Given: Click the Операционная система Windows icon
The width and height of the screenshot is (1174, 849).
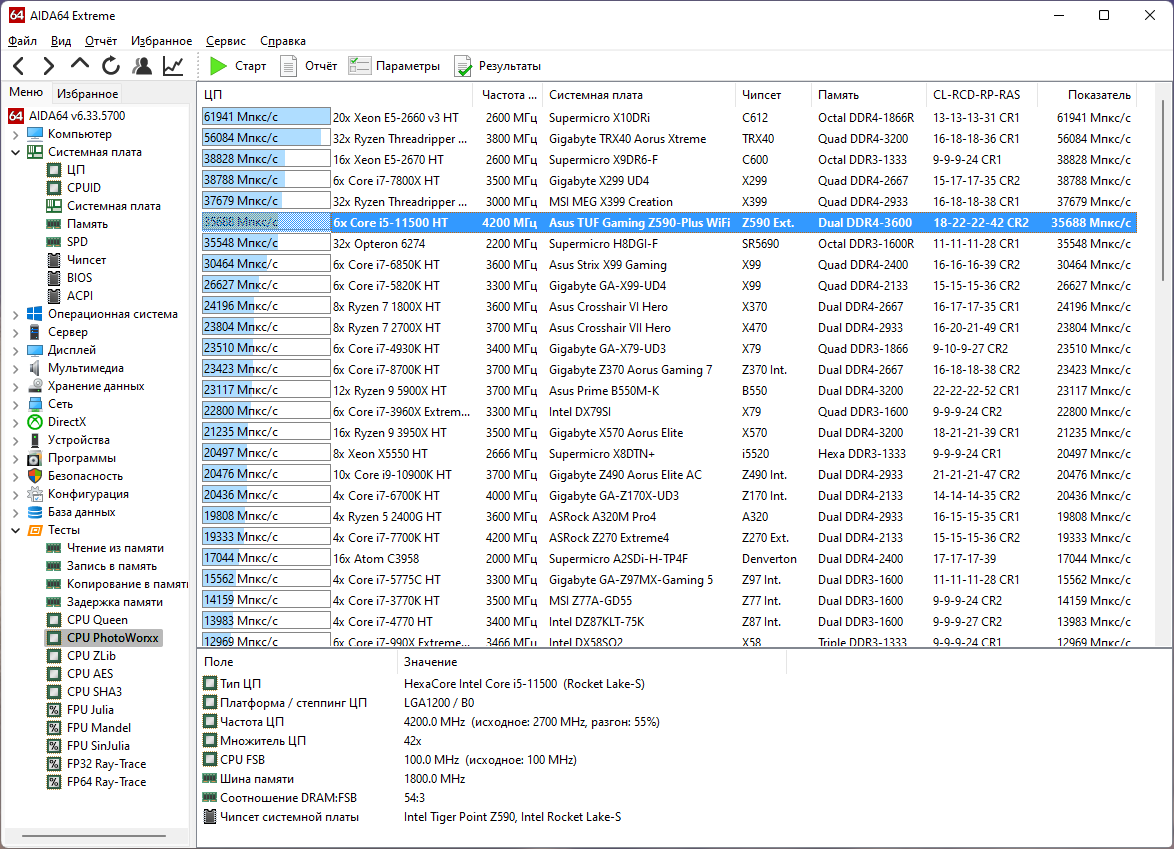Looking at the screenshot, I should click(x=35, y=314).
